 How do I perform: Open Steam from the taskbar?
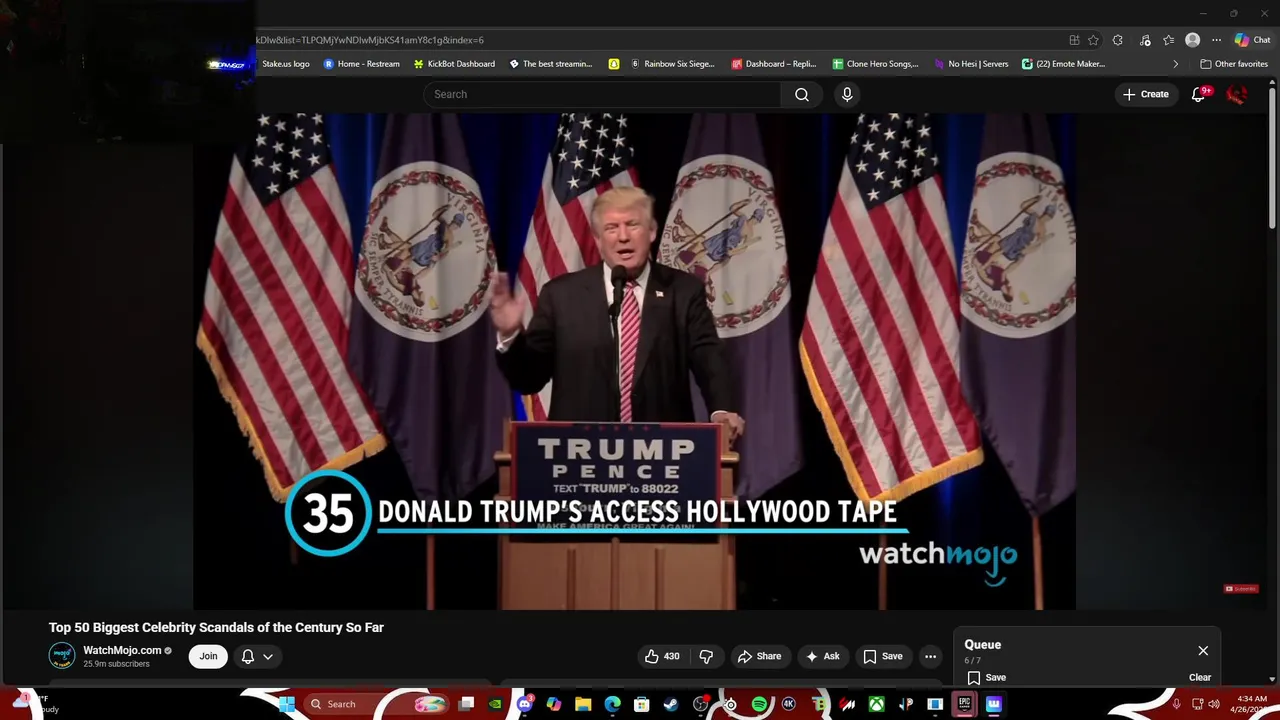(670, 704)
